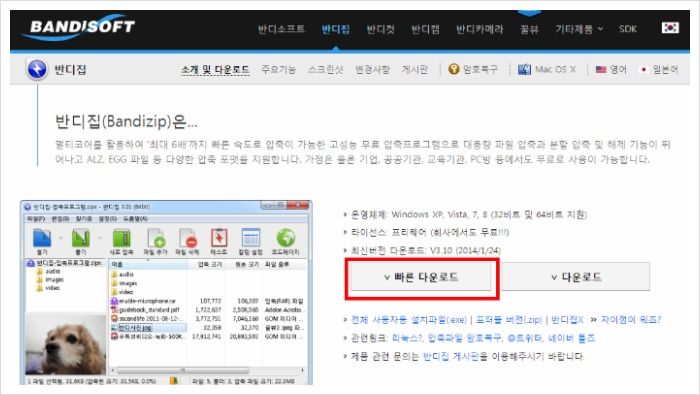Click the 파일 삭제 delete file icon
This screenshot has width=700, height=395.
(x=188, y=238)
